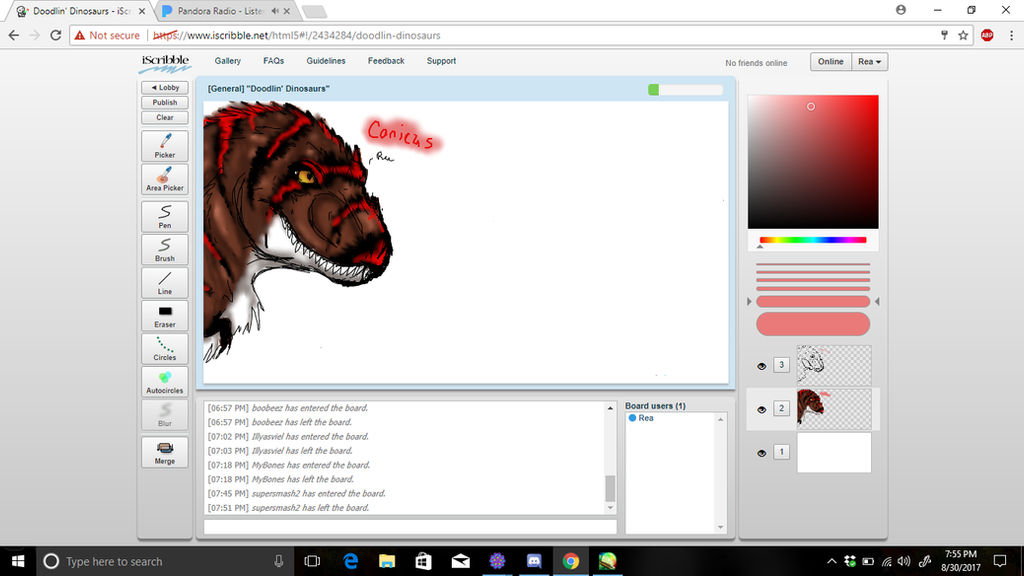
Task: Open the Support page
Action: click(x=441, y=61)
